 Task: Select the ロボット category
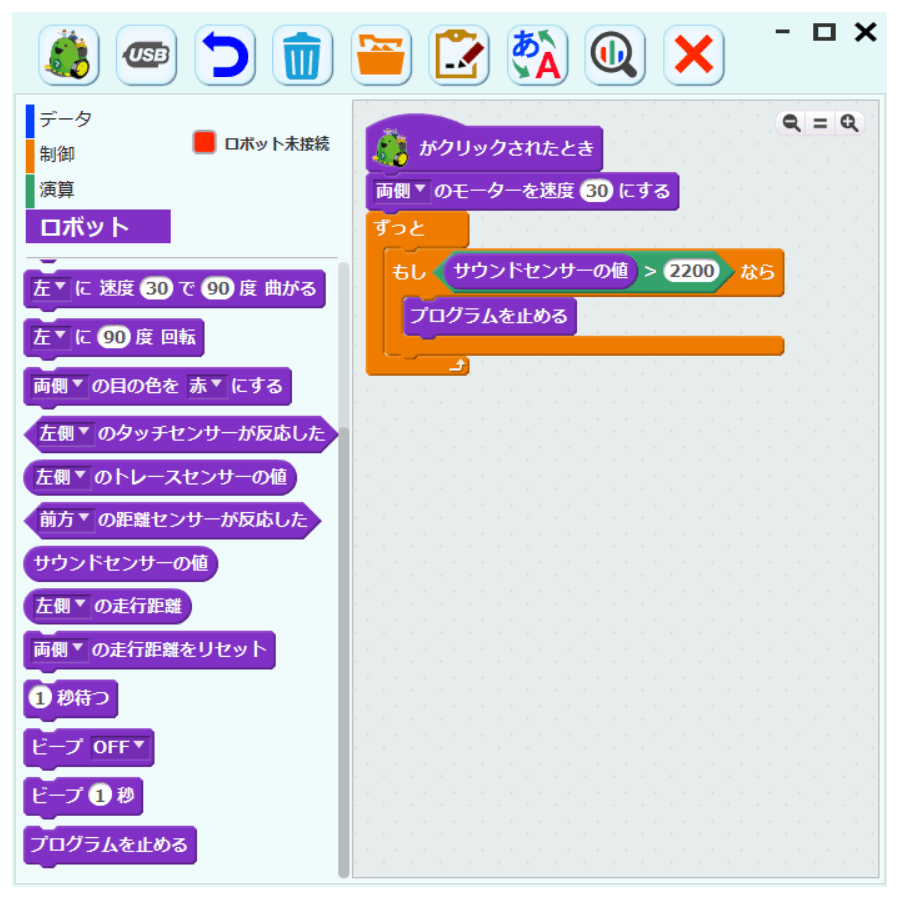coord(98,227)
